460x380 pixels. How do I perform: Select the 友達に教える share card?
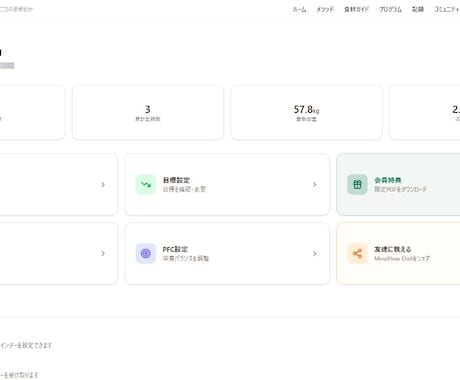point(398,253)
